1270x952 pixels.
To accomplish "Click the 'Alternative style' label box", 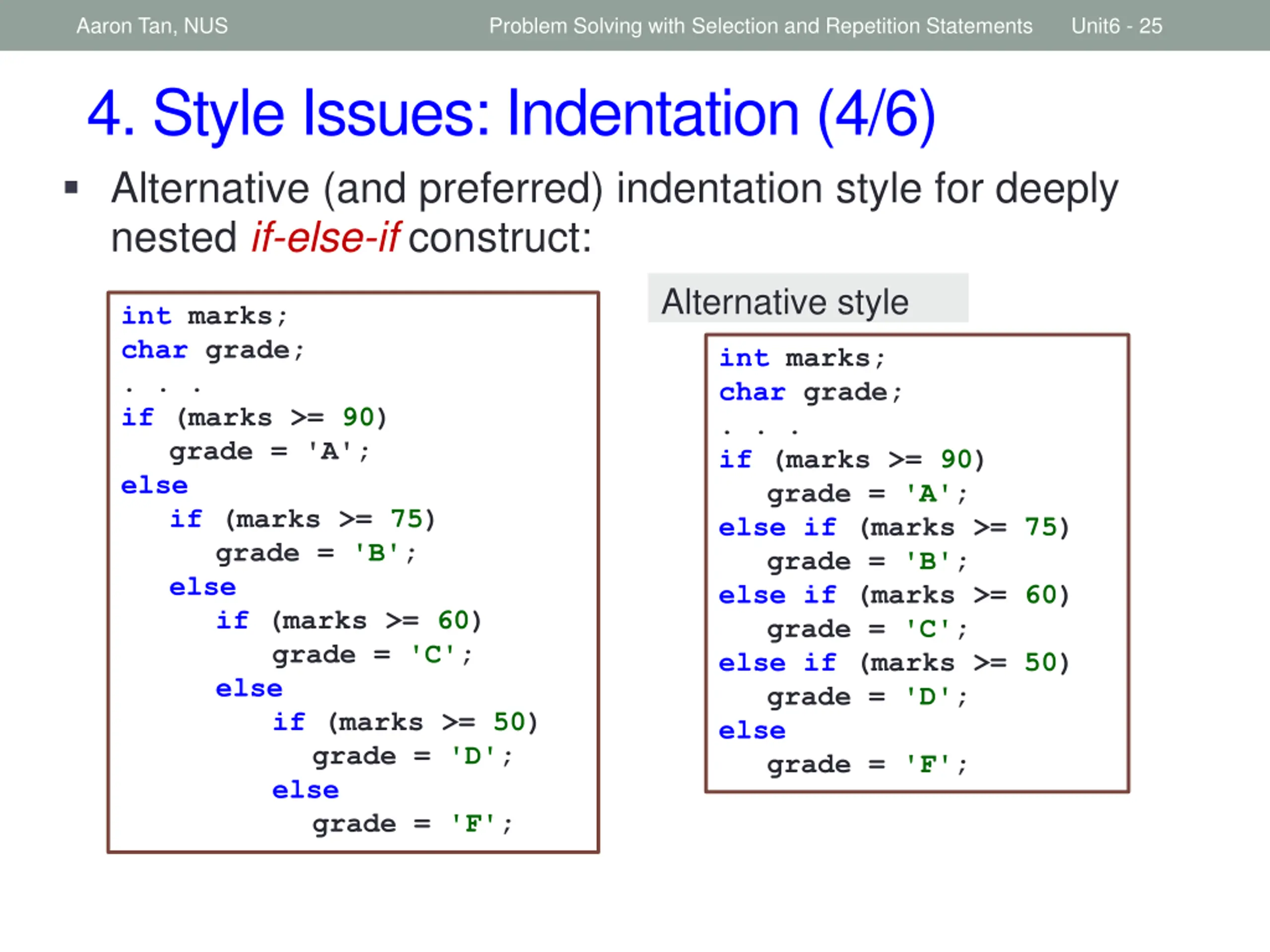I will (808, 298).
